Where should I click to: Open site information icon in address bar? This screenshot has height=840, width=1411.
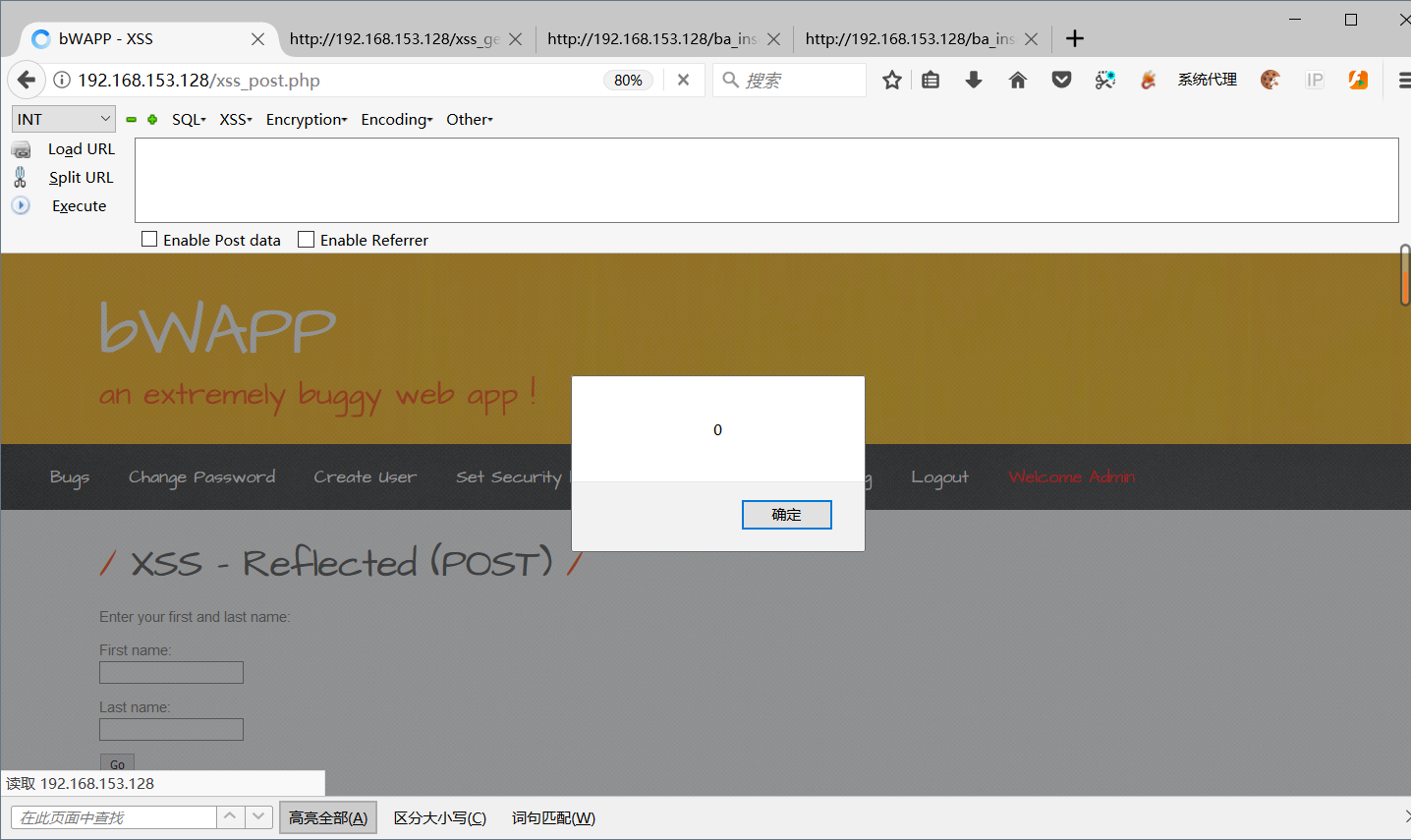[61, 81]
